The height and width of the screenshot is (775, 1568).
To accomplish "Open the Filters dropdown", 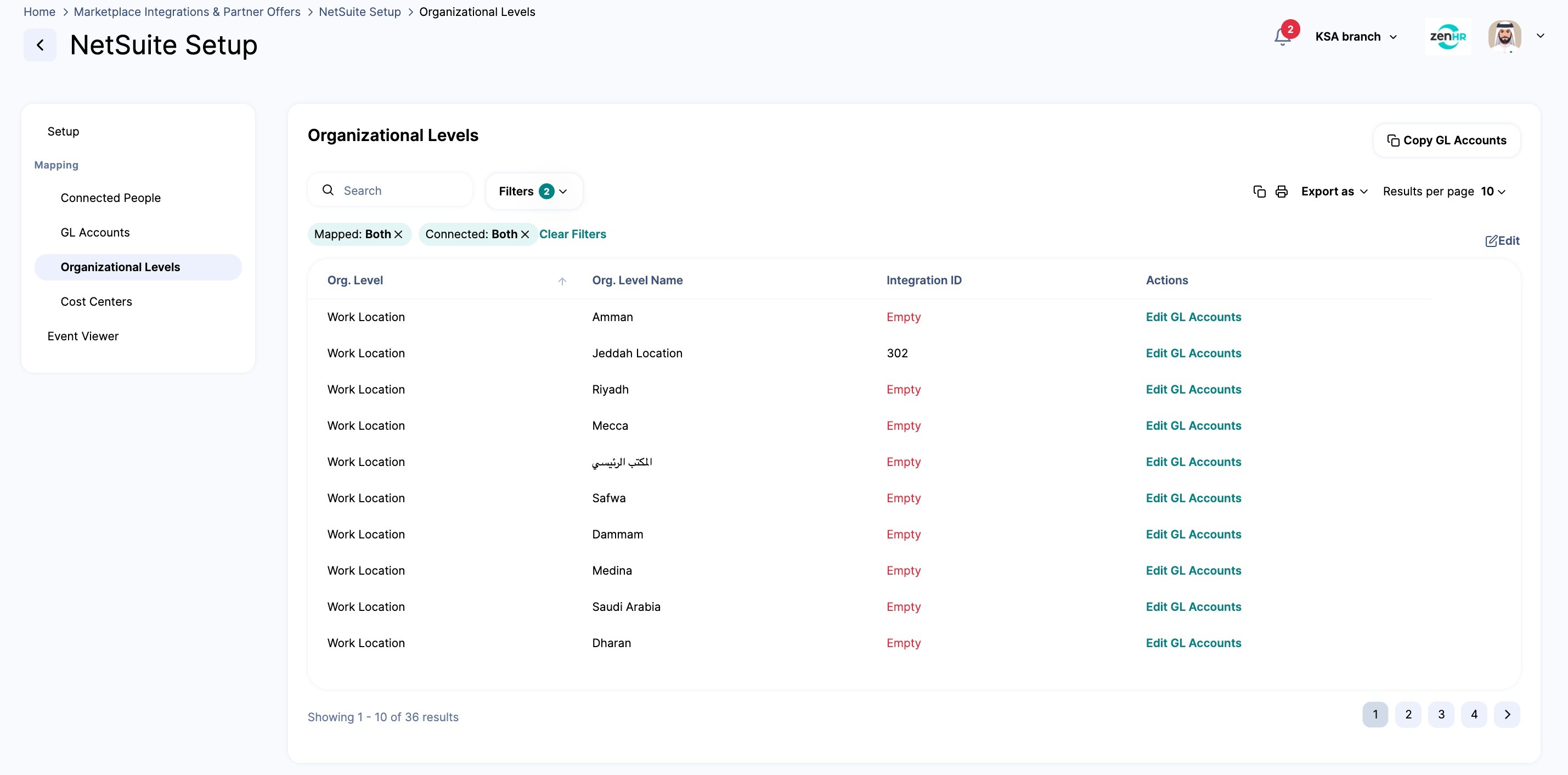I will click(x=534, y=191).
